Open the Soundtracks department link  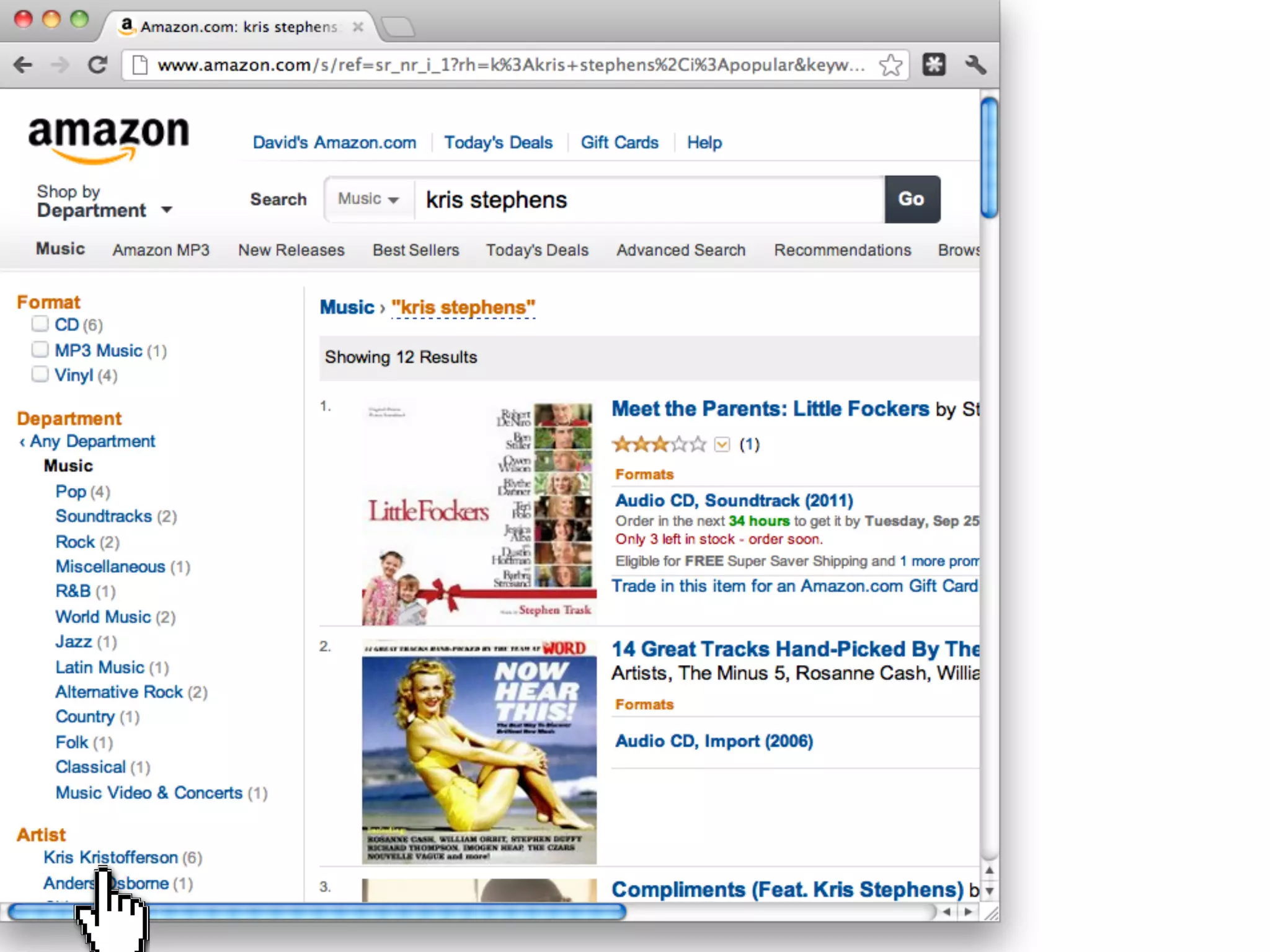[104, 516]
